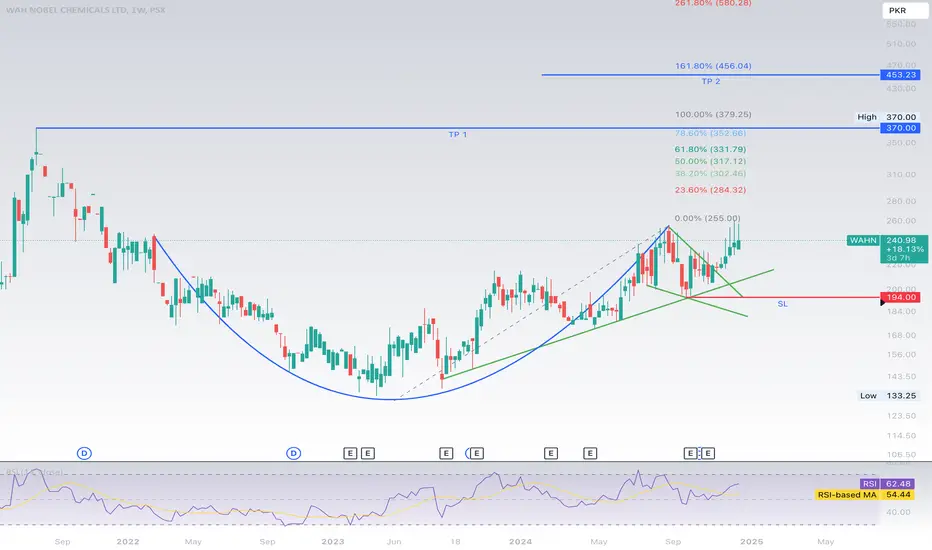932x550 pixels.
Task: Click the 161.80% (456.04) Fibonacci level
Action: 713,66
